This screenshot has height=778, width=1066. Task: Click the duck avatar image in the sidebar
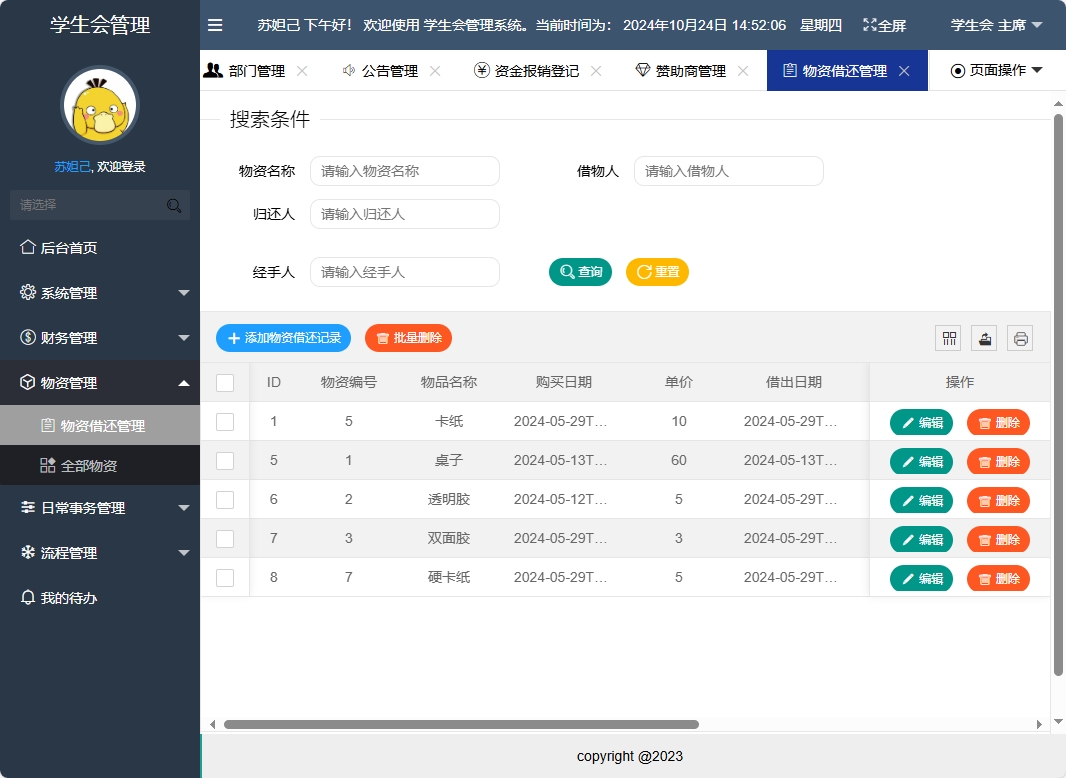pyautogui.click(x=99, y=104)
